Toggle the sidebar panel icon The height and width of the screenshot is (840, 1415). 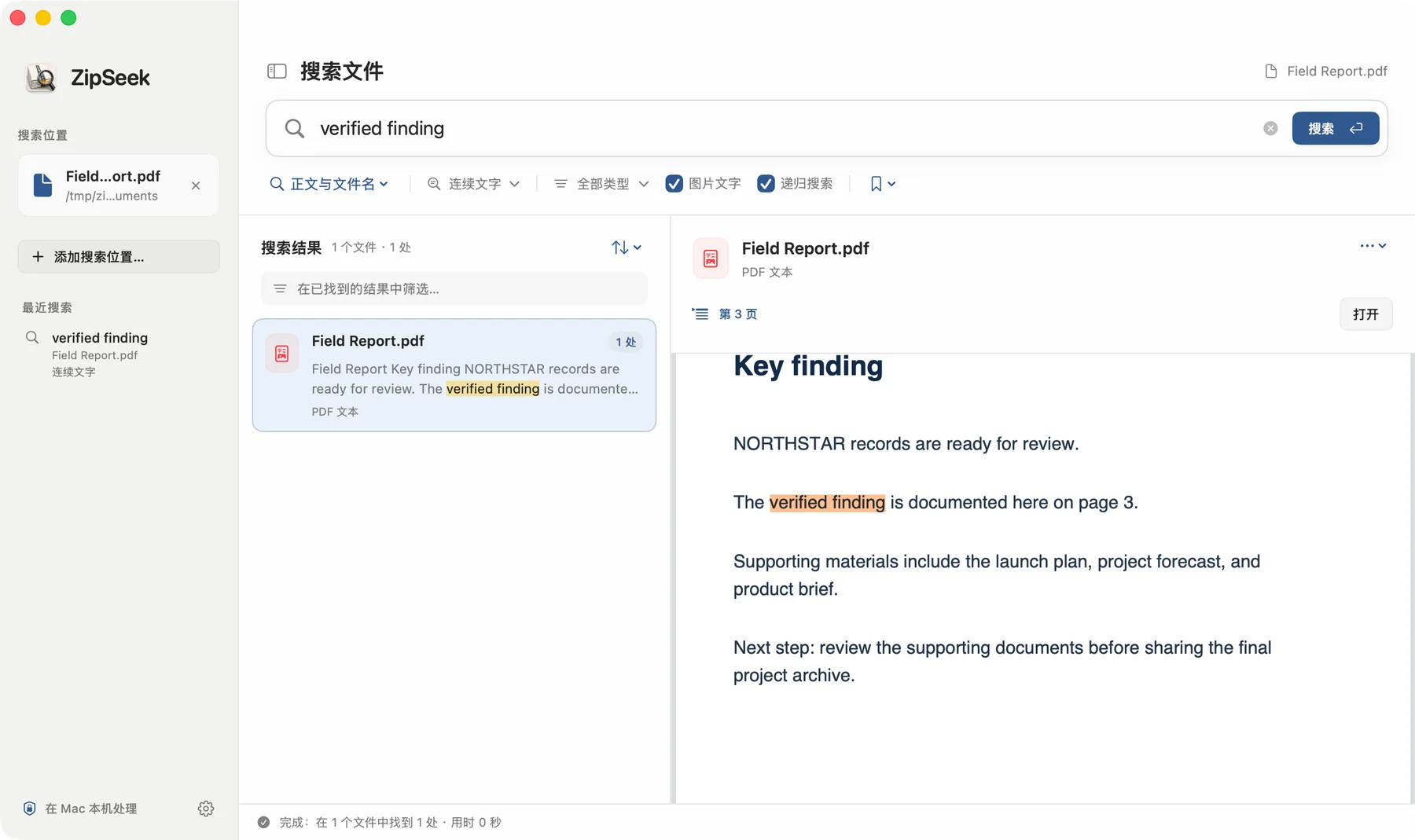click(277, 72)
